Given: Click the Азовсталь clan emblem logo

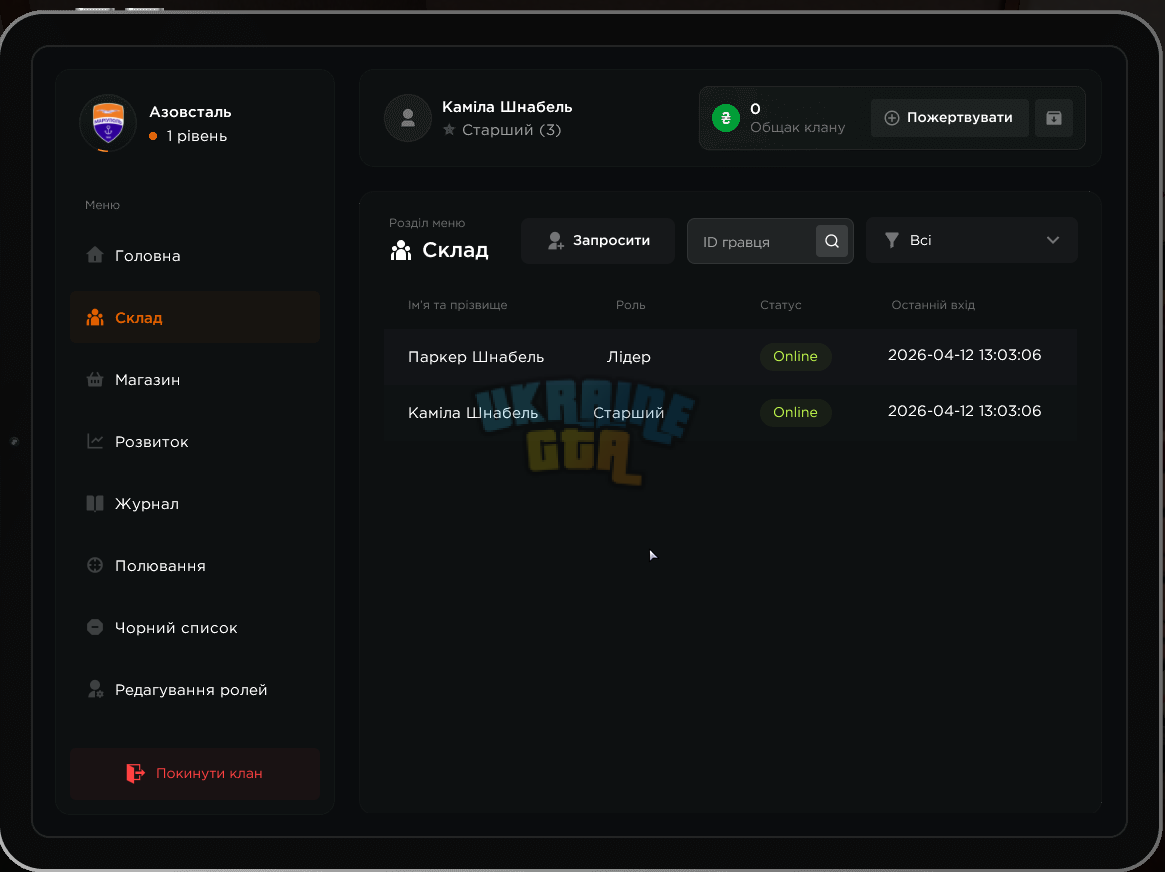Looking at the screenshot, I should [x=108, y=123].
